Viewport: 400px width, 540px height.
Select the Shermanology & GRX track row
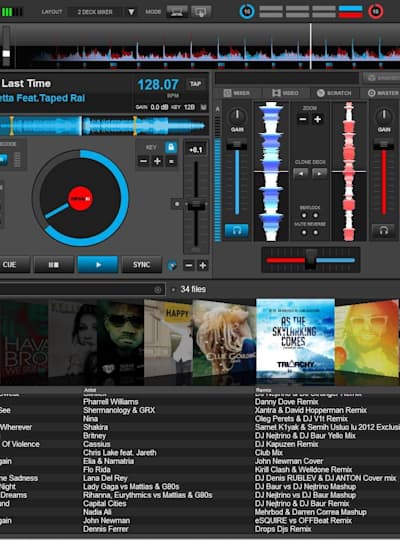pos(200,410)
